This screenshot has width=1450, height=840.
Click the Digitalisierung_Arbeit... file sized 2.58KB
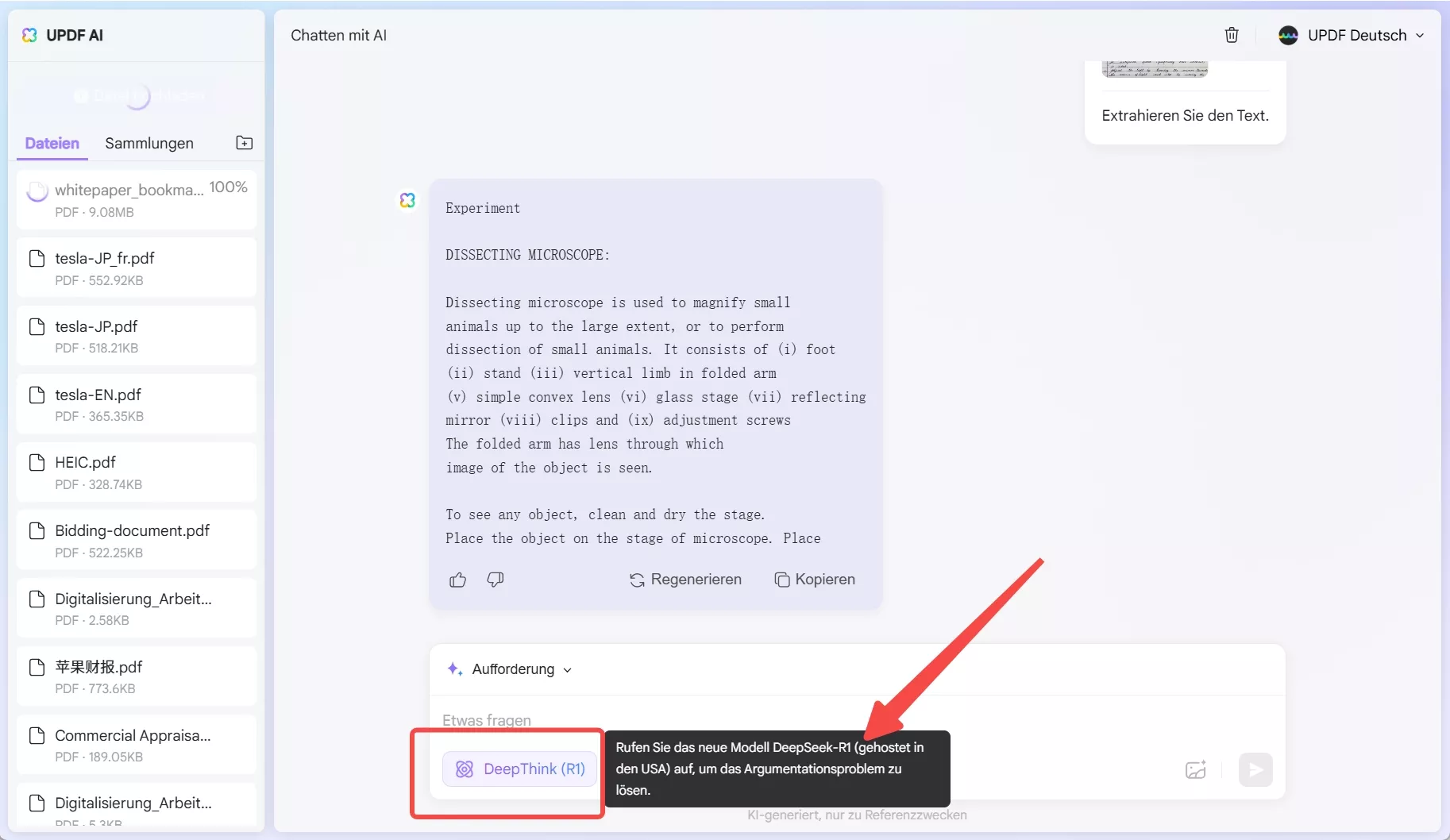point(137,607)
